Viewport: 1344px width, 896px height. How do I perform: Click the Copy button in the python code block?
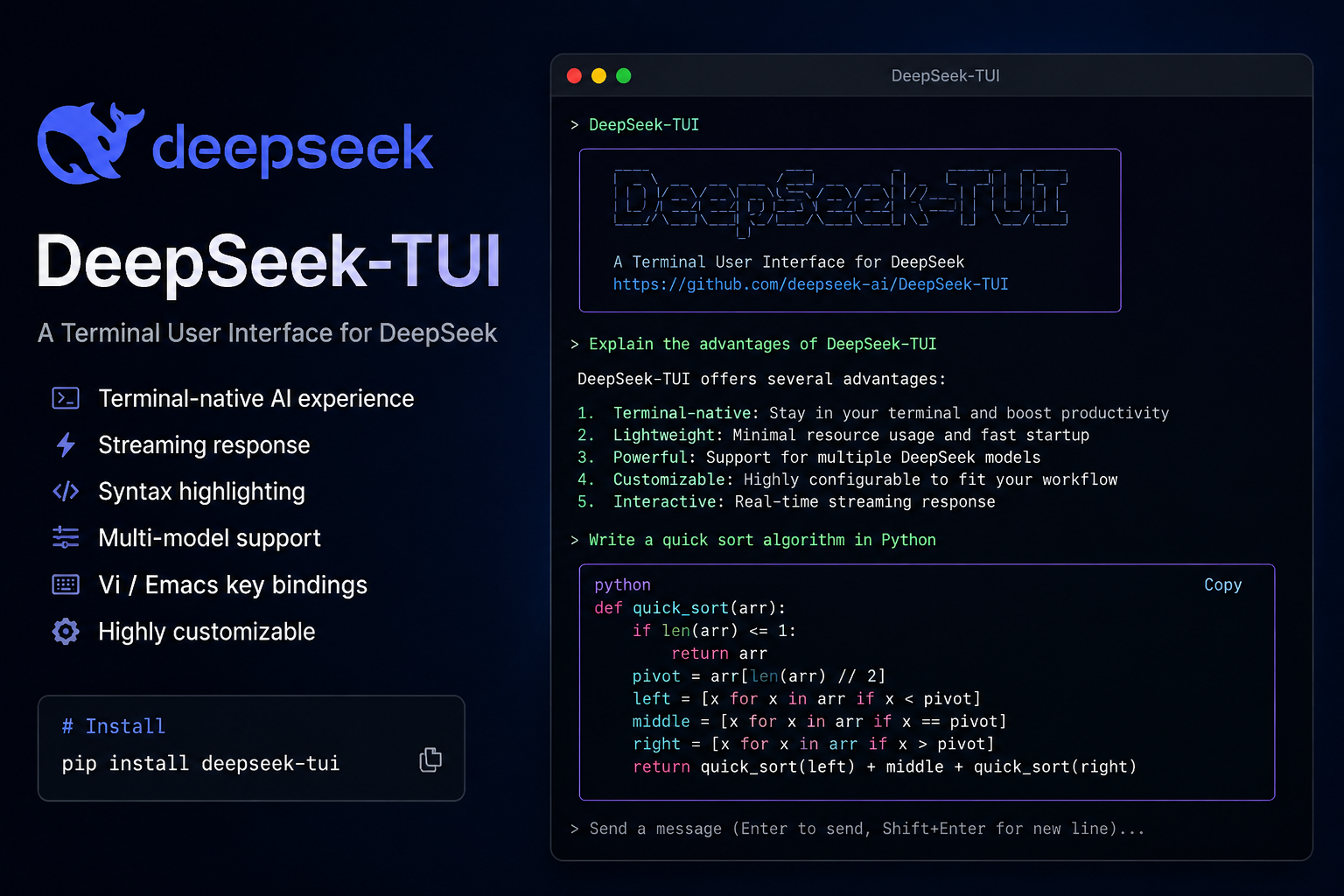1222,584
